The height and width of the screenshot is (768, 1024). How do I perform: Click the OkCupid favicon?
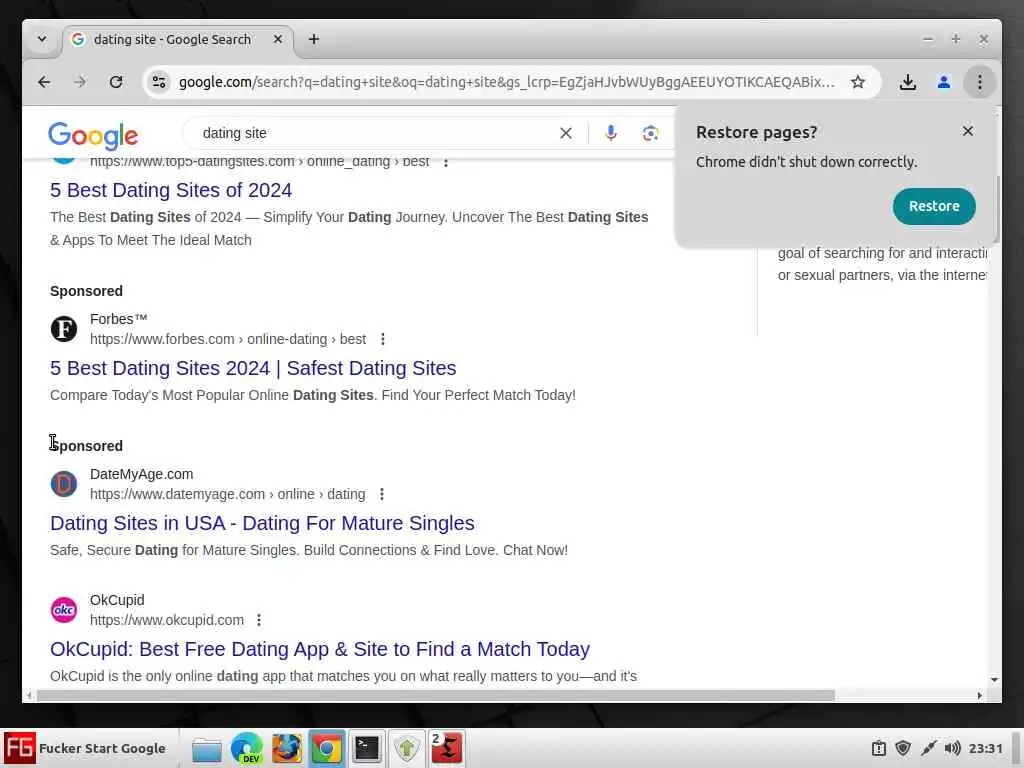click(64, 610)
